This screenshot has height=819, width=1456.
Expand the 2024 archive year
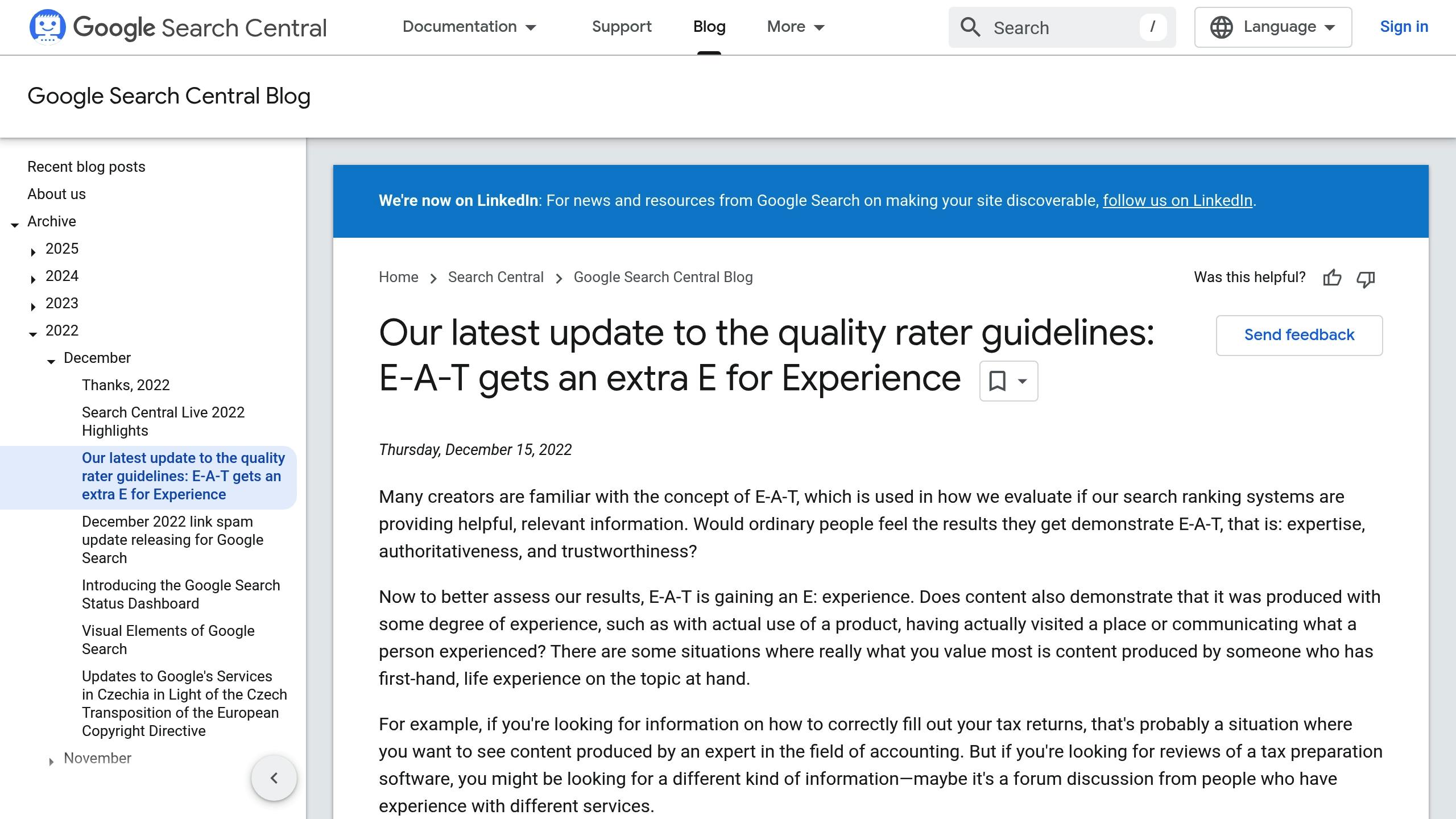click(33, 279)
